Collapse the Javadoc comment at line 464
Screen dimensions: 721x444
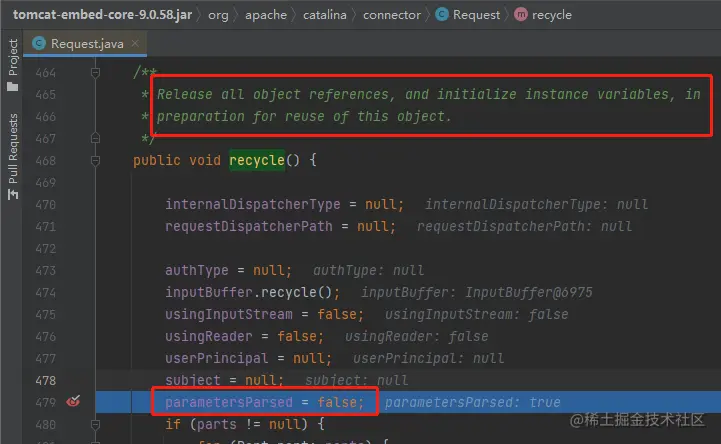(95, 73)
